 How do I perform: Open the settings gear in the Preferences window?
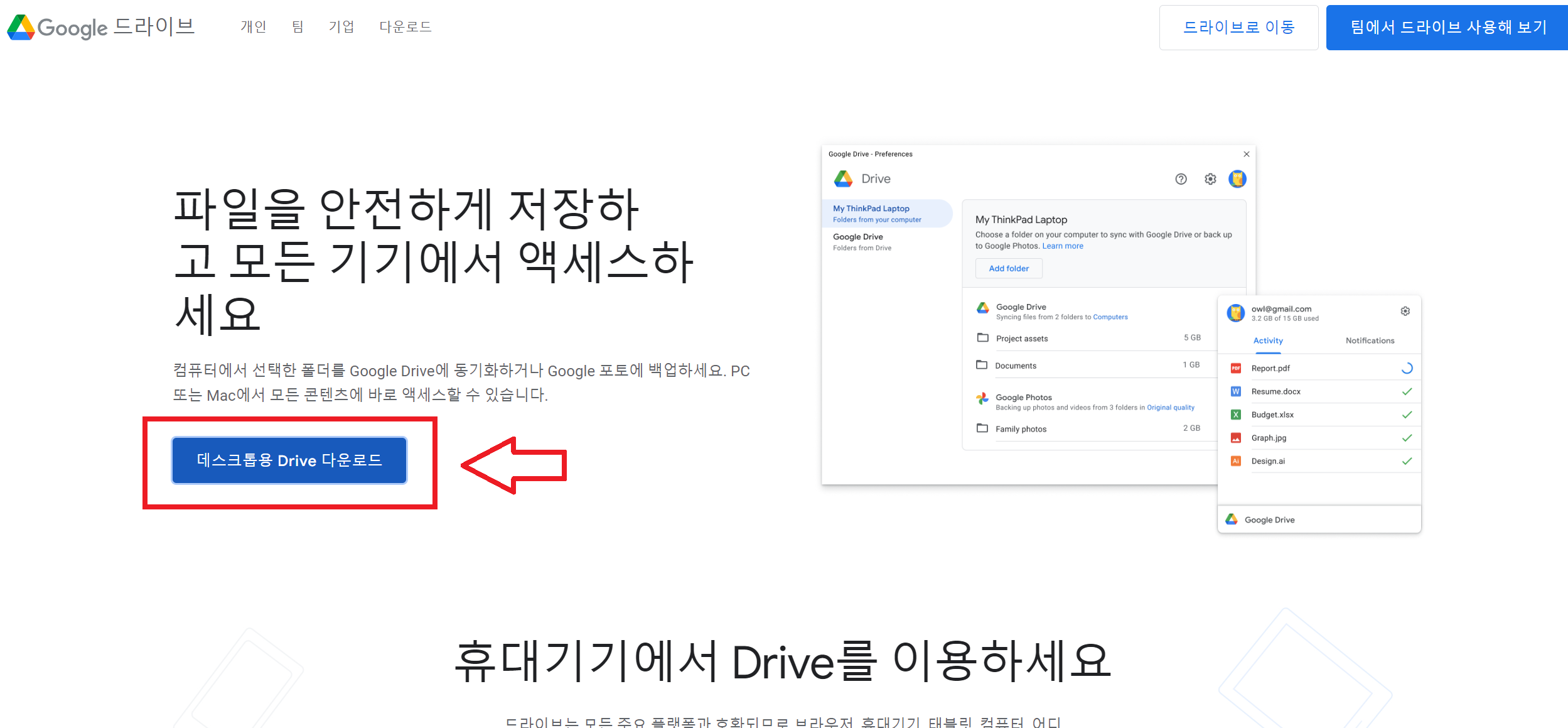(1210, 179)
